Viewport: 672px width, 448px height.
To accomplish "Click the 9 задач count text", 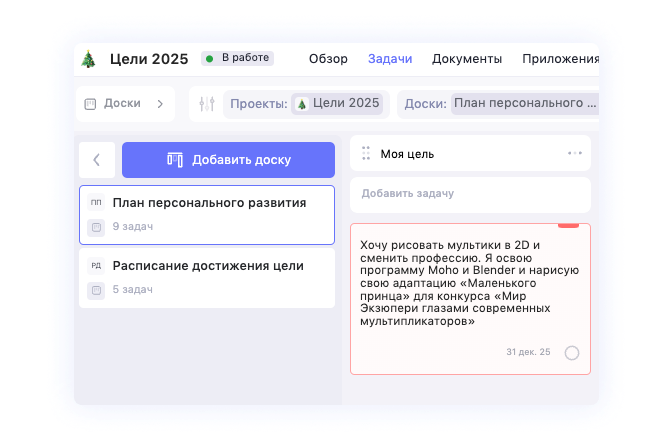I will click(132, 226).
